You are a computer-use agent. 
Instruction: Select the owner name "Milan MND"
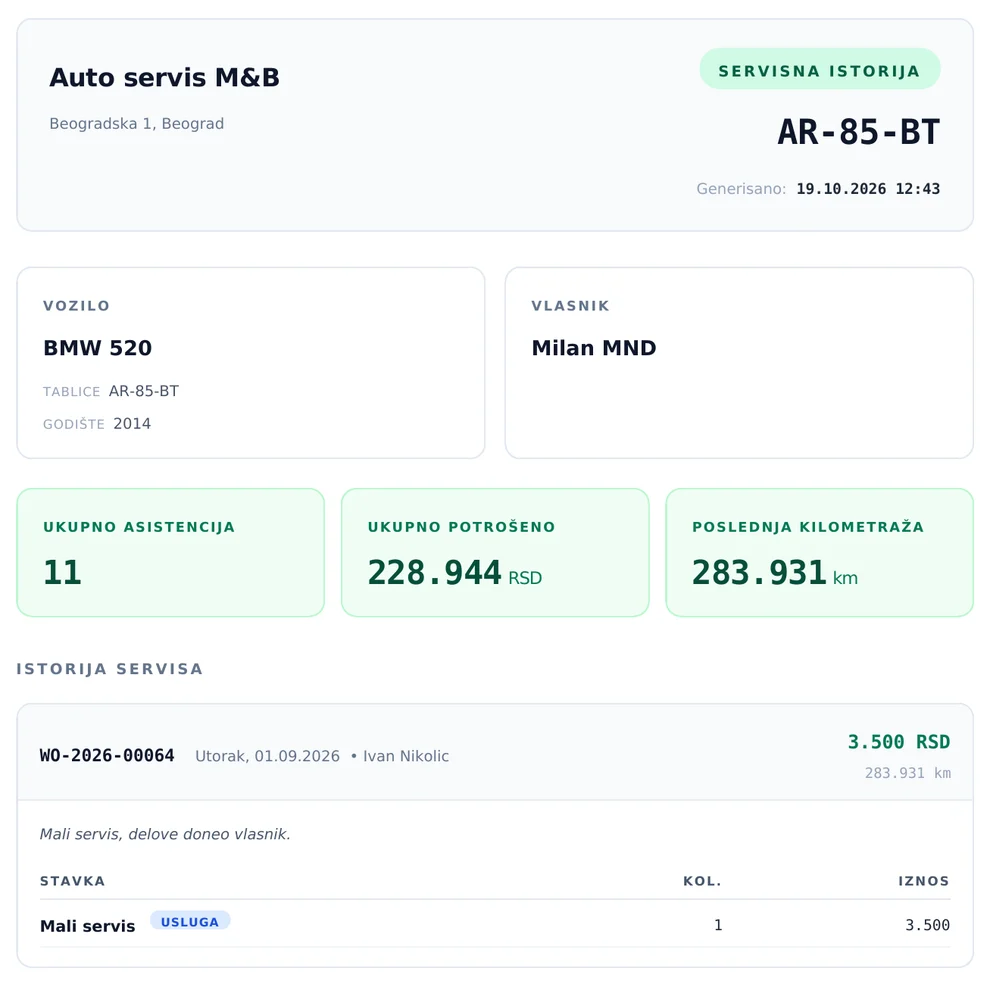(x=593, y=348)
